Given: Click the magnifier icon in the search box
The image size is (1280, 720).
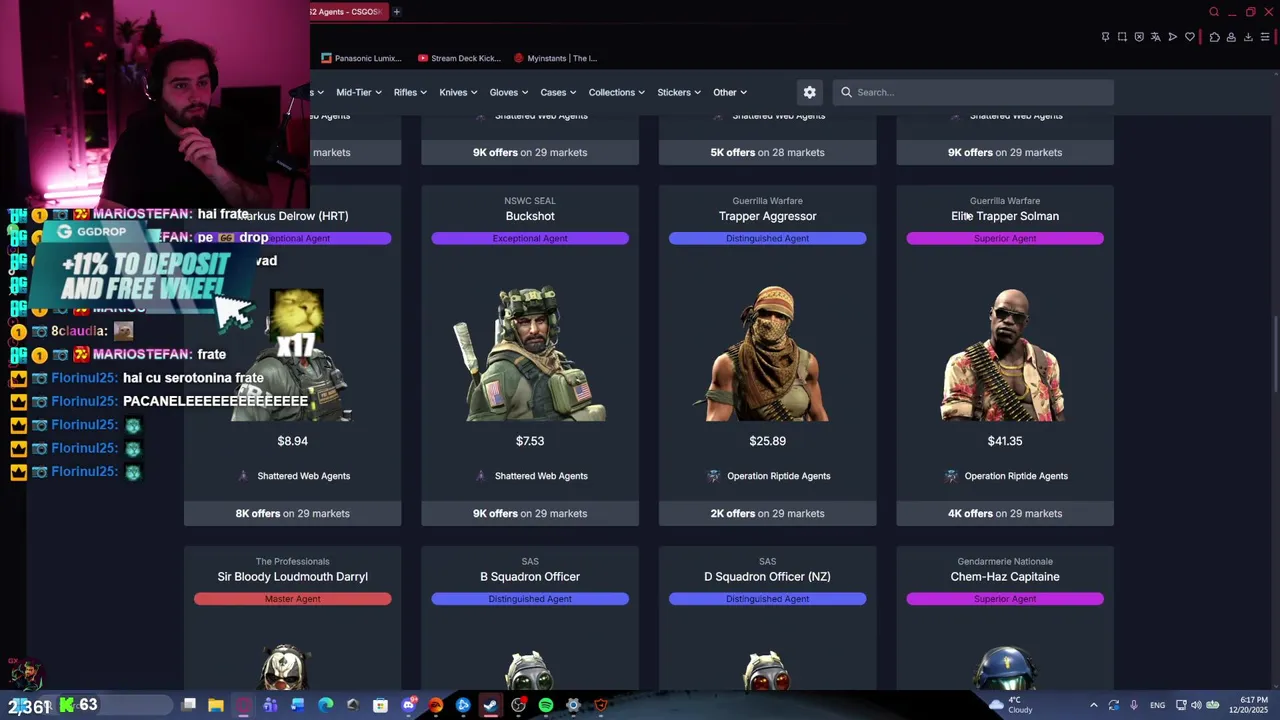Looking at the screenshot, I should click(846, 92).
